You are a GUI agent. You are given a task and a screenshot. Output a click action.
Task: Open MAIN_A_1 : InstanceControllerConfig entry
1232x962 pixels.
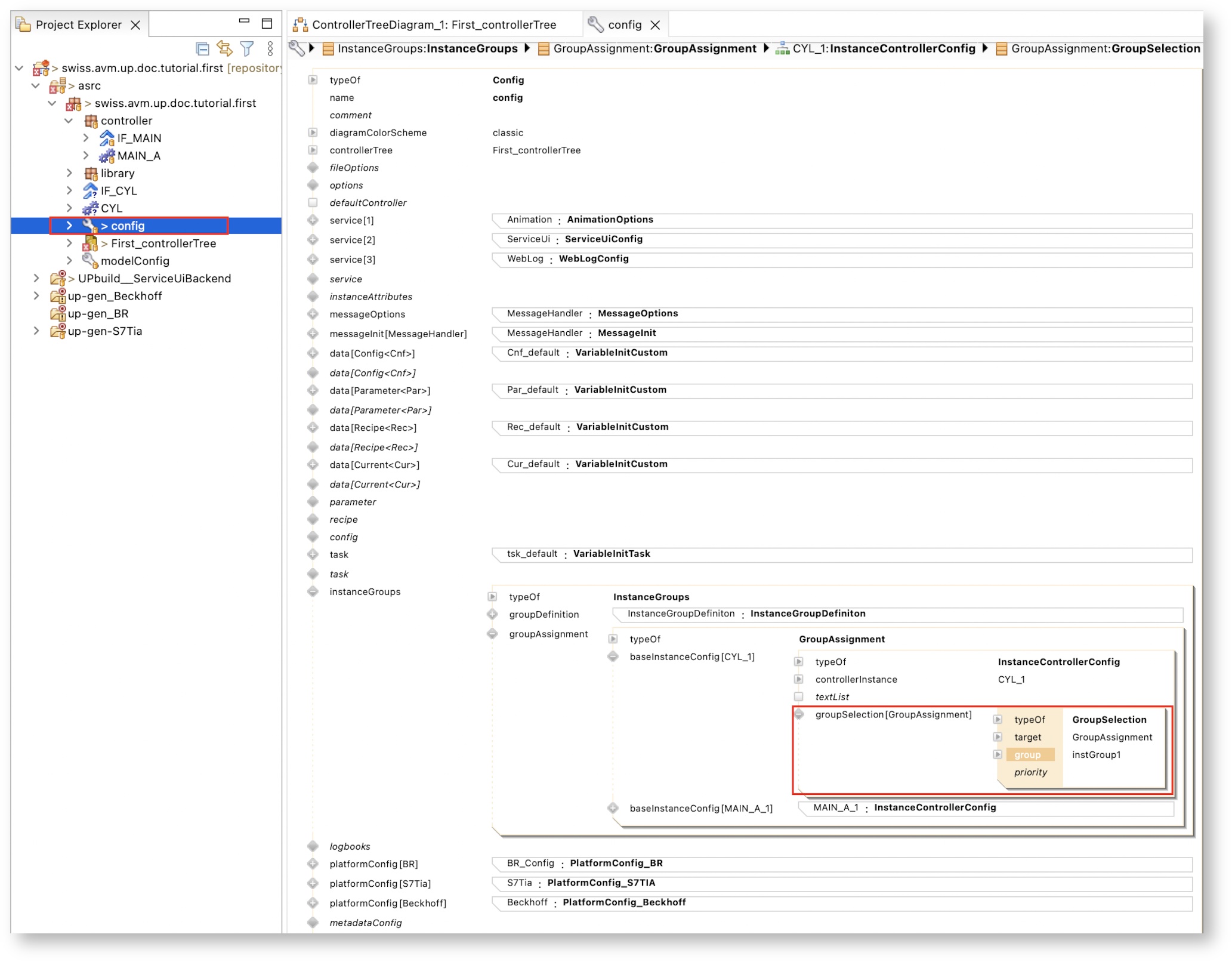click(986, 808)
